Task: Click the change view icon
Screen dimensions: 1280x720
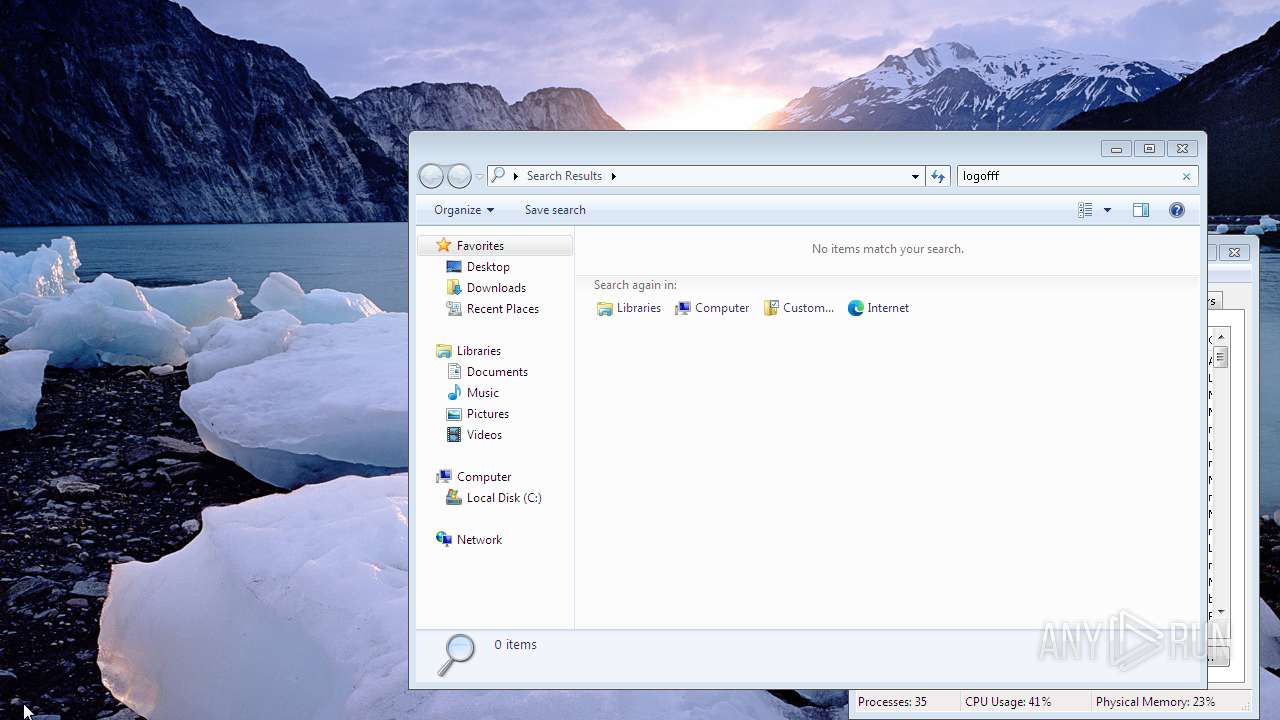Action: (1085, 210)
